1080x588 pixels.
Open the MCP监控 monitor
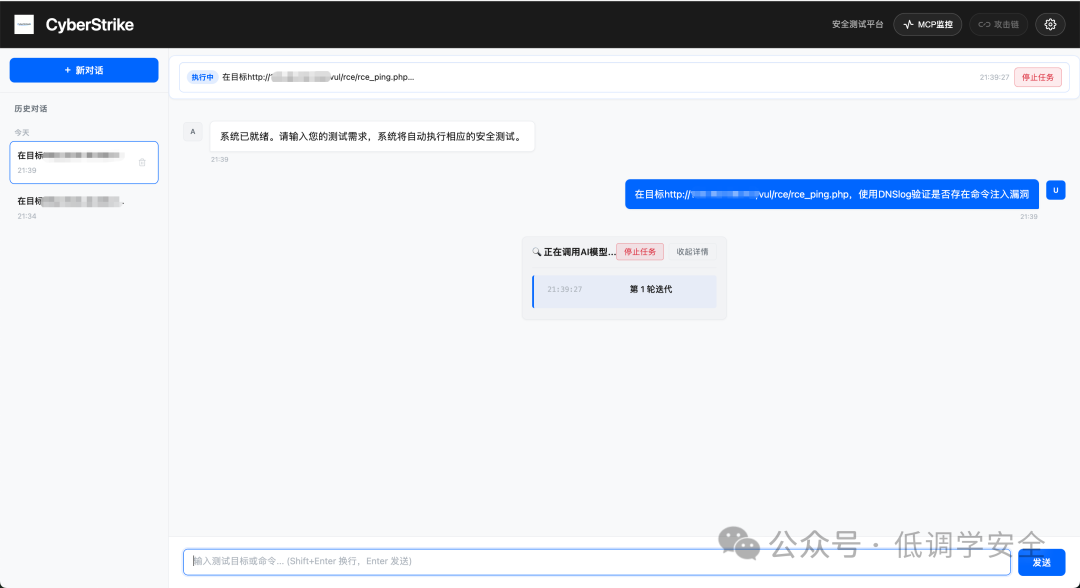tap(927, 25)
